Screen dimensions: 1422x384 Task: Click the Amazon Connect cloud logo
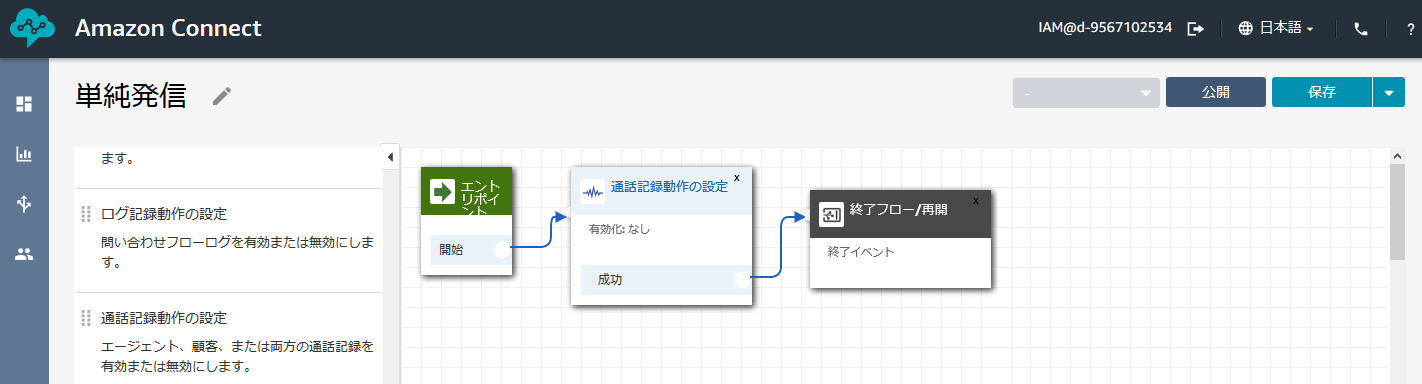point(33,29)
